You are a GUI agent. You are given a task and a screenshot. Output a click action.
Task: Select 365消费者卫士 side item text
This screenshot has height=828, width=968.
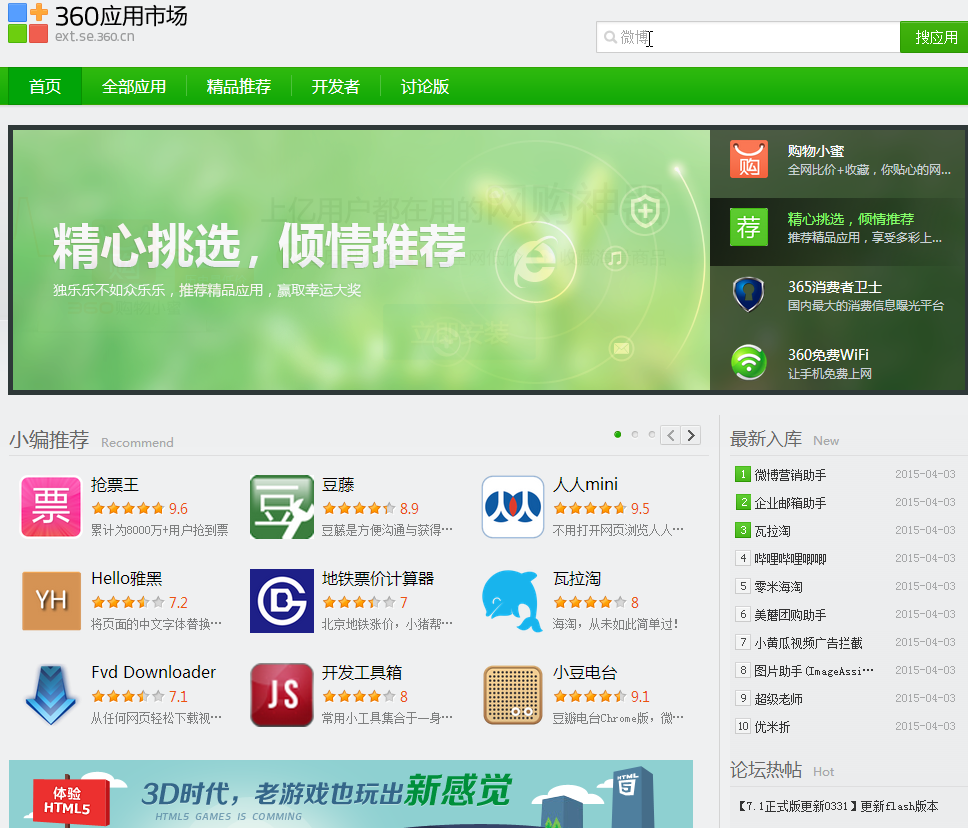click(x=866, y=296)
